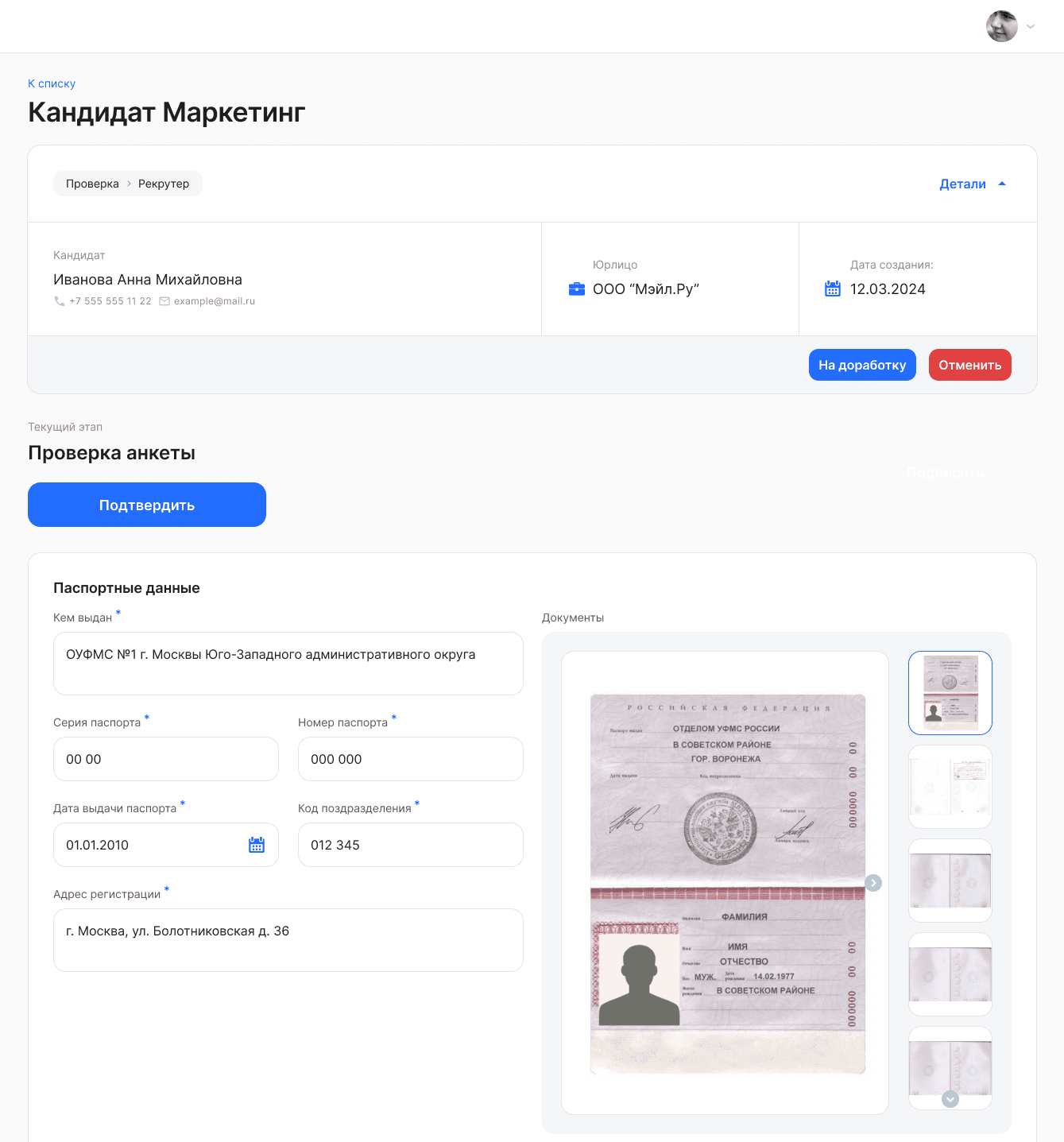
Task: Select the third document thumbnail
Action: coord(950,881)
